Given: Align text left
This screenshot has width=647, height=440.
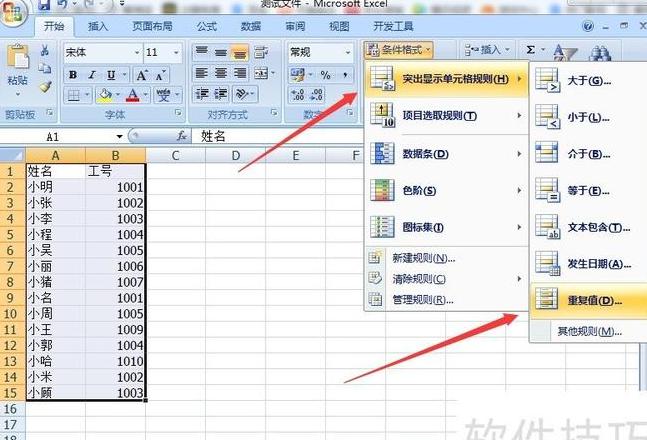Looking at the screenshot, I should coord(201,73).
